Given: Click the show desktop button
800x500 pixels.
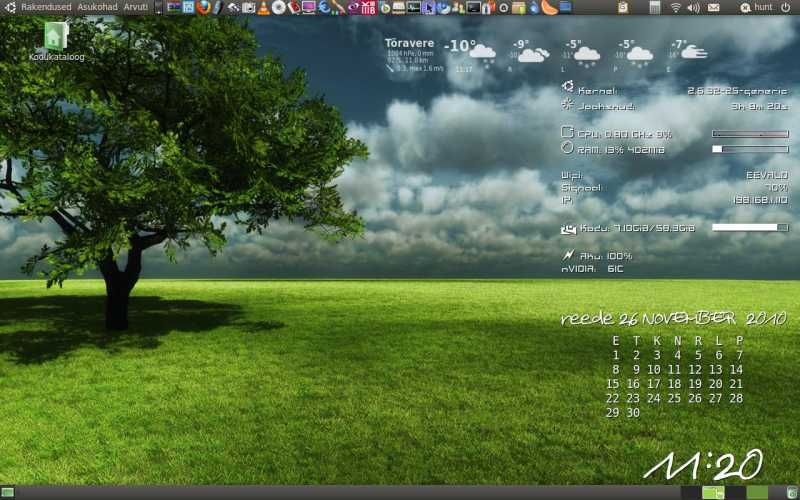Looking at the screenshot, I should (7, 493).
